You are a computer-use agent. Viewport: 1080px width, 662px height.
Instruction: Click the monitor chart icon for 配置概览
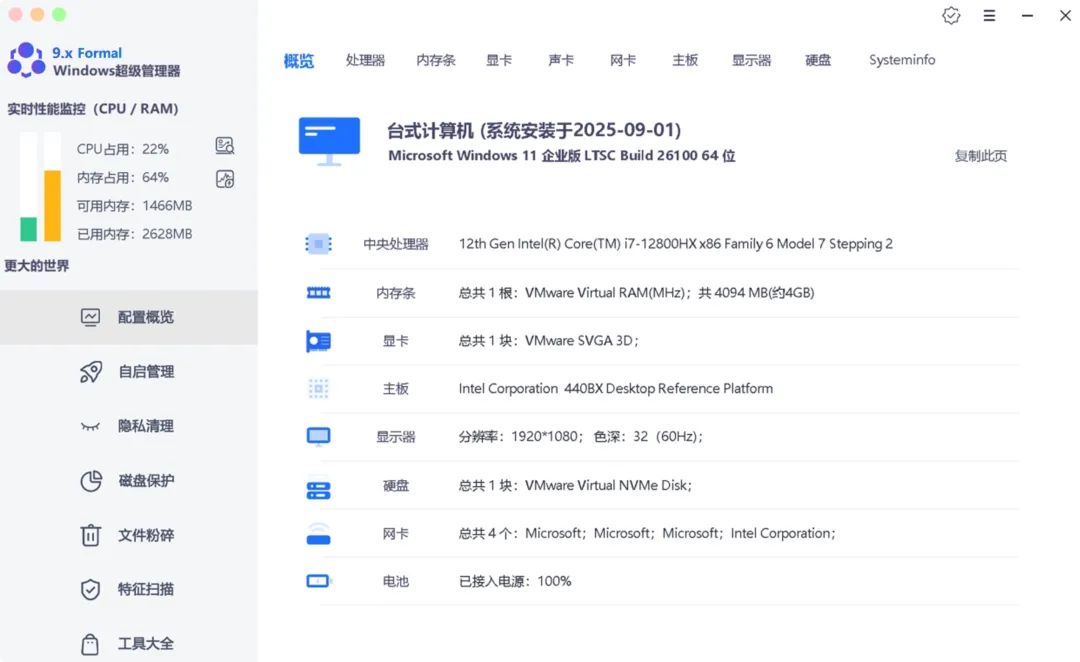tap(90, 317)
